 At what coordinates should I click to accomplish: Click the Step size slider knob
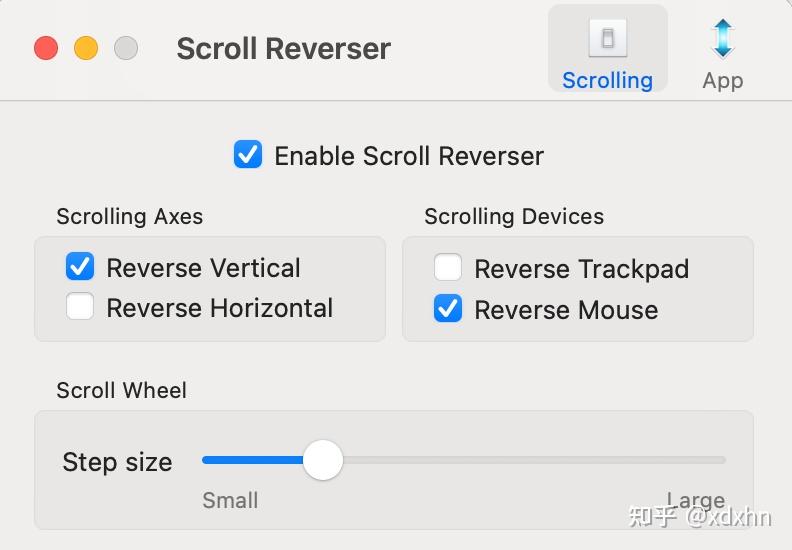323,460
